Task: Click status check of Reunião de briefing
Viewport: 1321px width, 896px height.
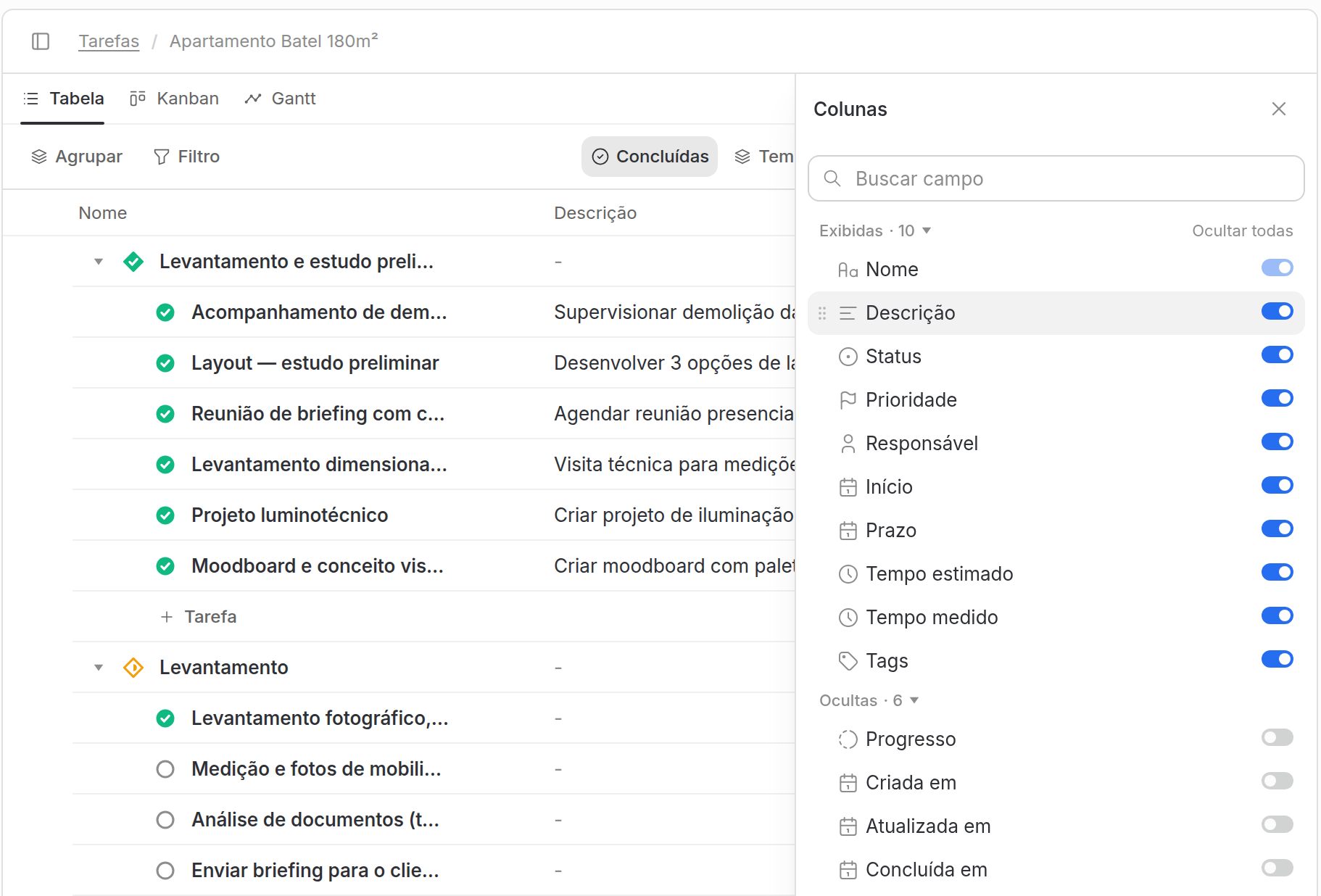Action: click(x=165, y=414)
